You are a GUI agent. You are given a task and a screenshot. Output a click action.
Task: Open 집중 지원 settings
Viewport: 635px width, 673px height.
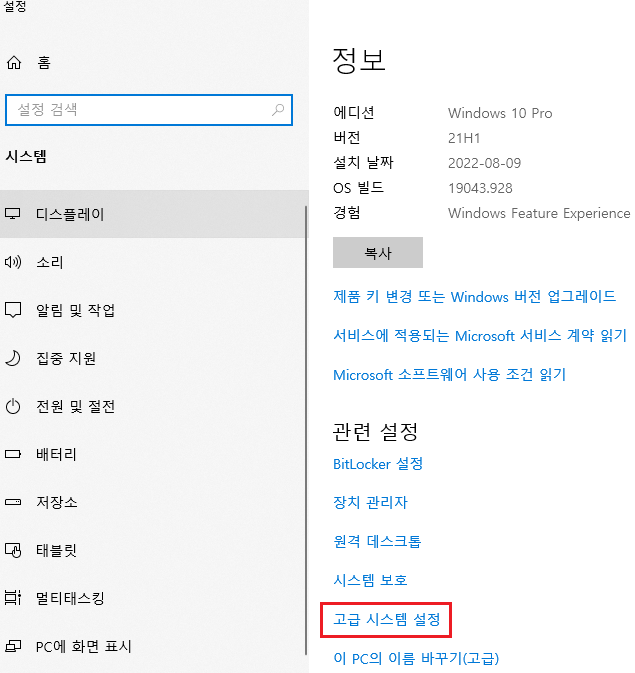point(154,358)
